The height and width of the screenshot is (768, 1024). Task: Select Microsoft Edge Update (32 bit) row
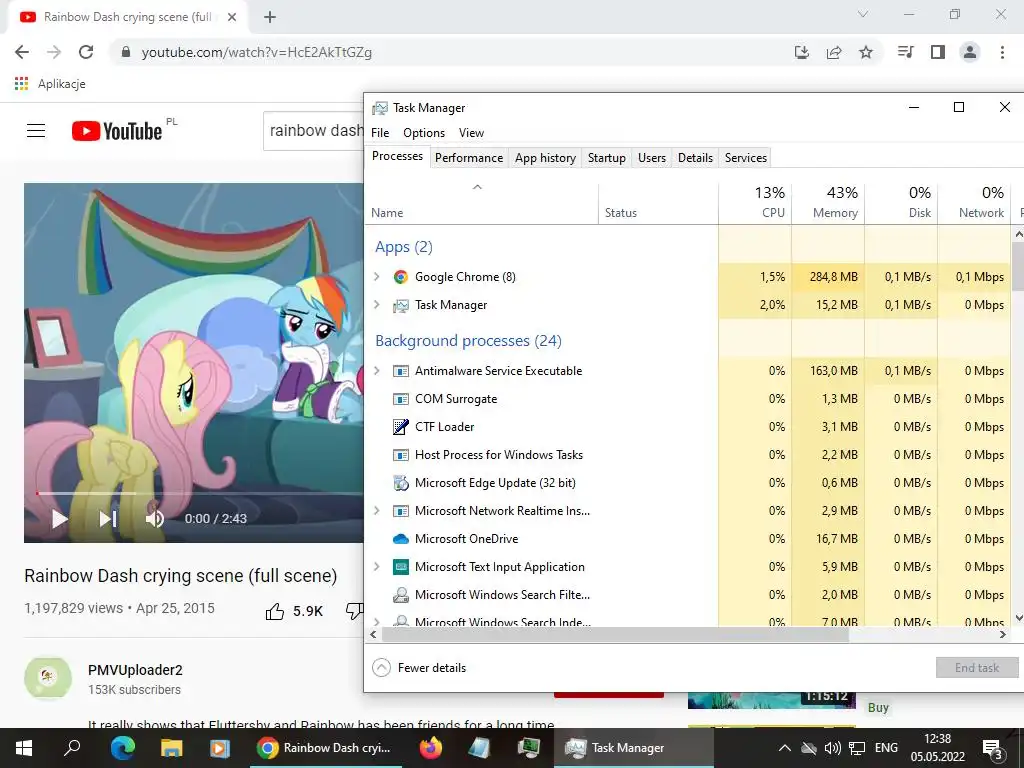tap(689, 483)
